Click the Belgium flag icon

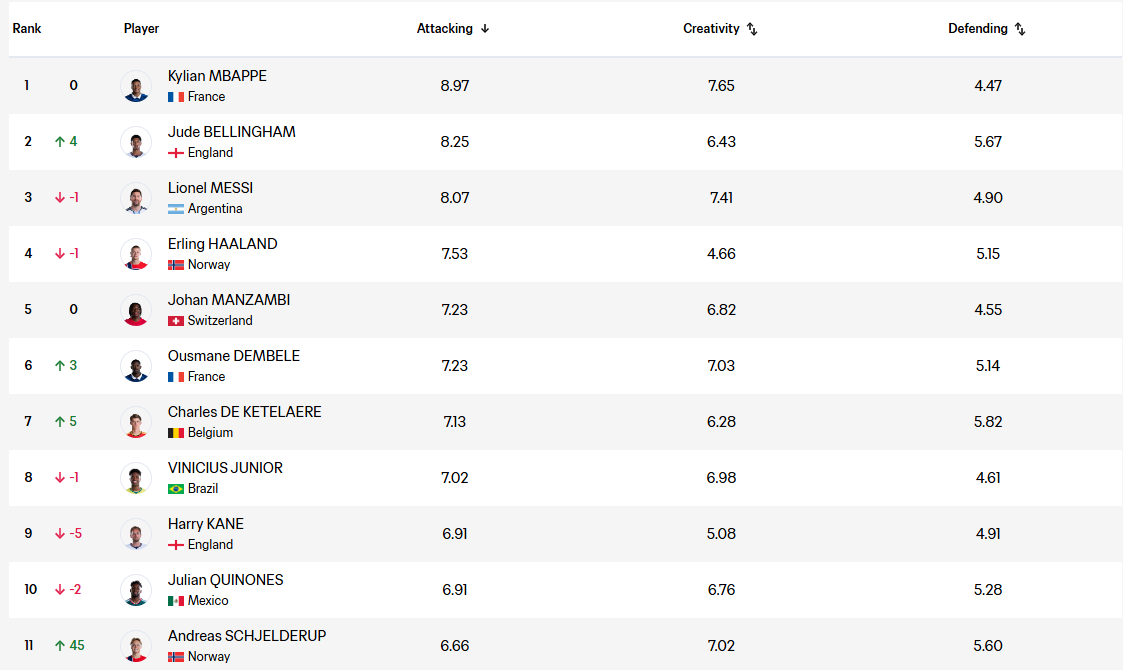click(x=175, y=433)
